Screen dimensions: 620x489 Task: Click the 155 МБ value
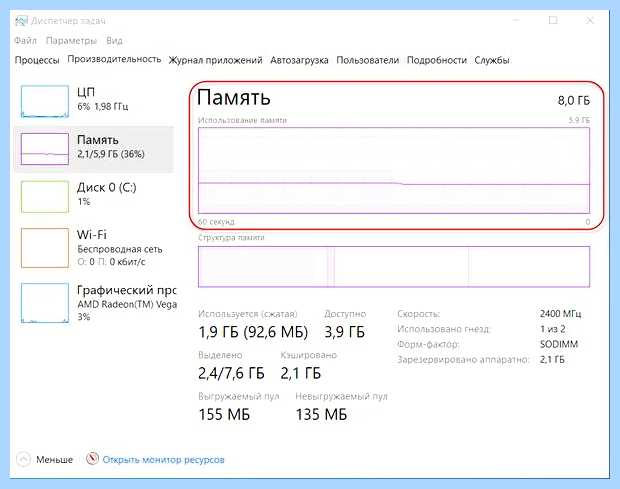(224, 414)
